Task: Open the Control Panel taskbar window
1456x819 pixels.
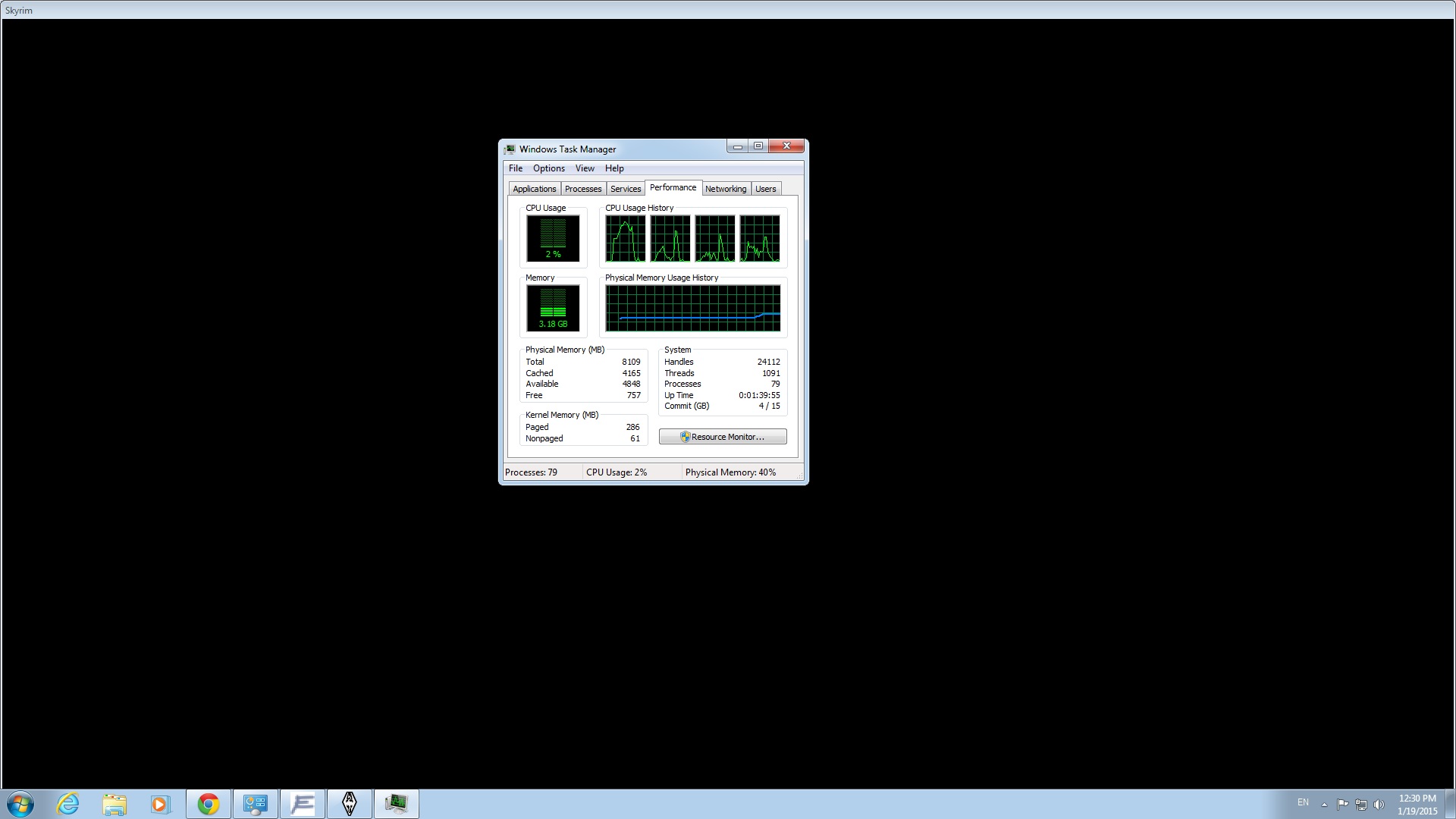Action: tap(256, 804)
